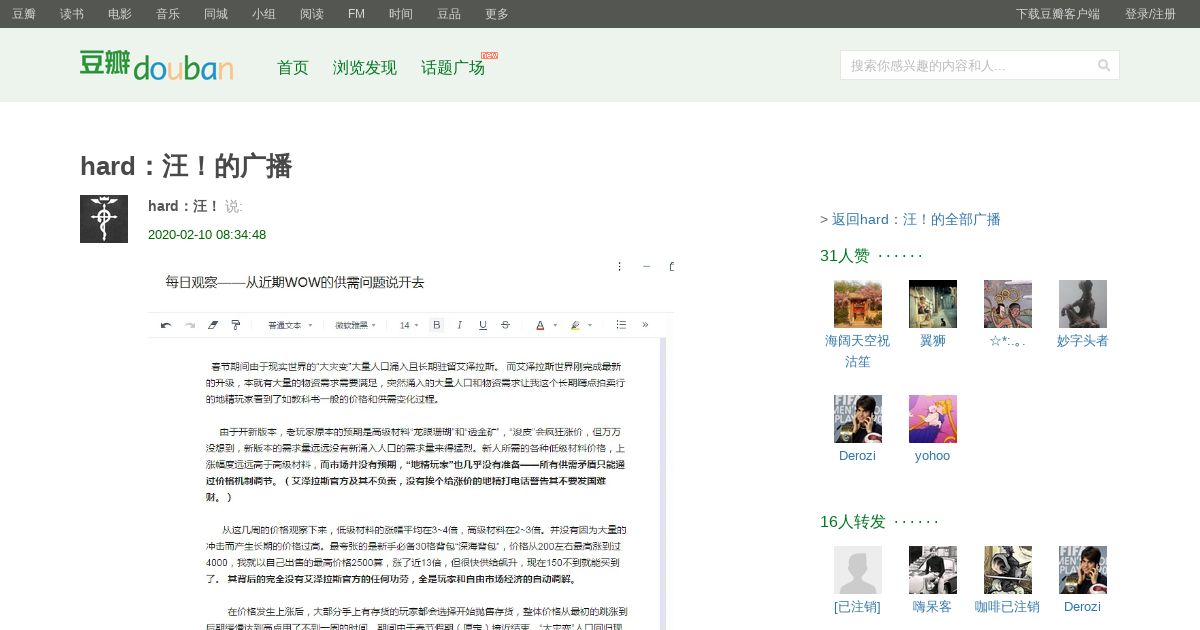The height and width of the screenshot is (630, 1200).
Task: Open the ☆*:.｡. user's avatar
Action: pyautogui.click(x=1008, y=304)
